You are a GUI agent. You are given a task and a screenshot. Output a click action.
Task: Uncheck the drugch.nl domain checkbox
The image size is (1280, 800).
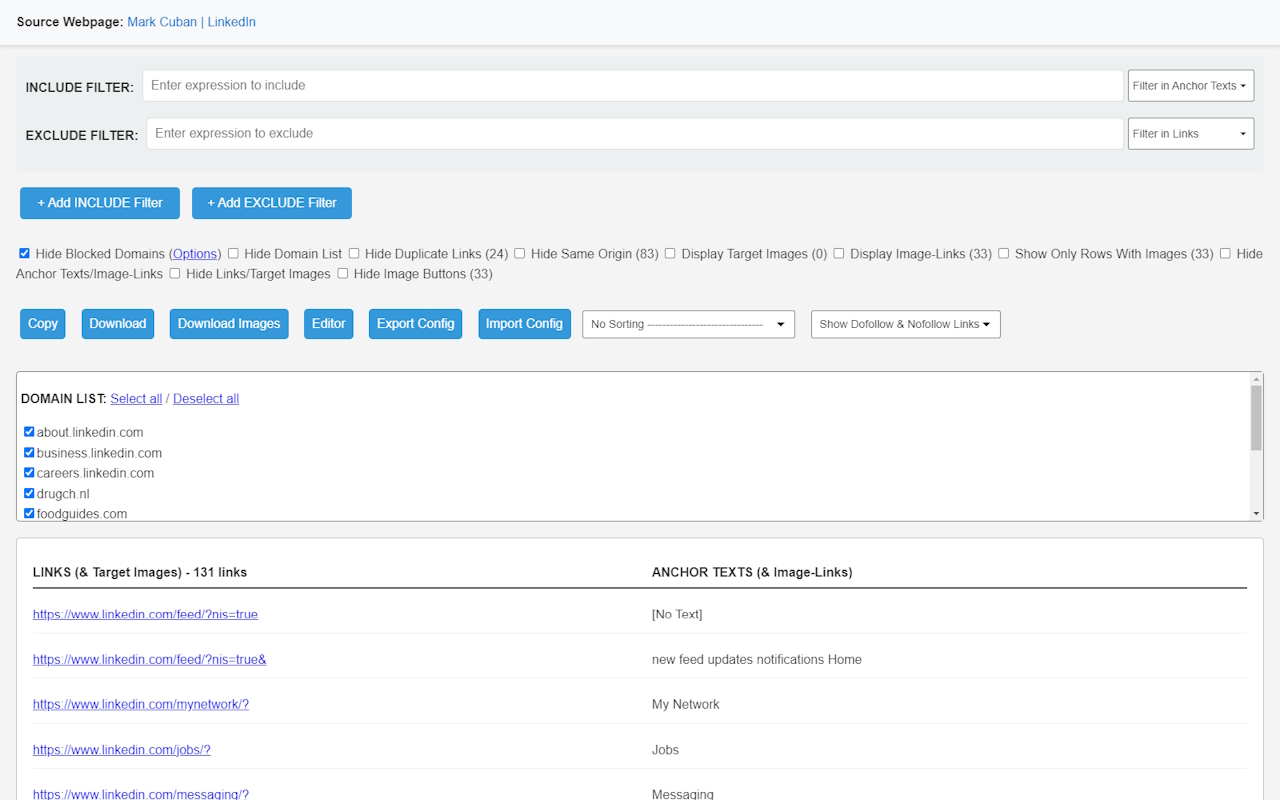(x=29, y=493)
